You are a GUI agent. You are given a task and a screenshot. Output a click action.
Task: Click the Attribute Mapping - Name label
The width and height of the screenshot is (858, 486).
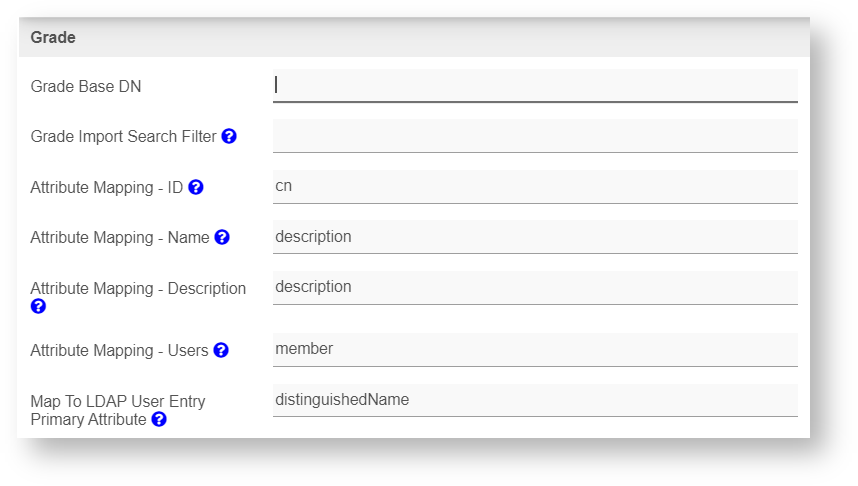point(120,238)
